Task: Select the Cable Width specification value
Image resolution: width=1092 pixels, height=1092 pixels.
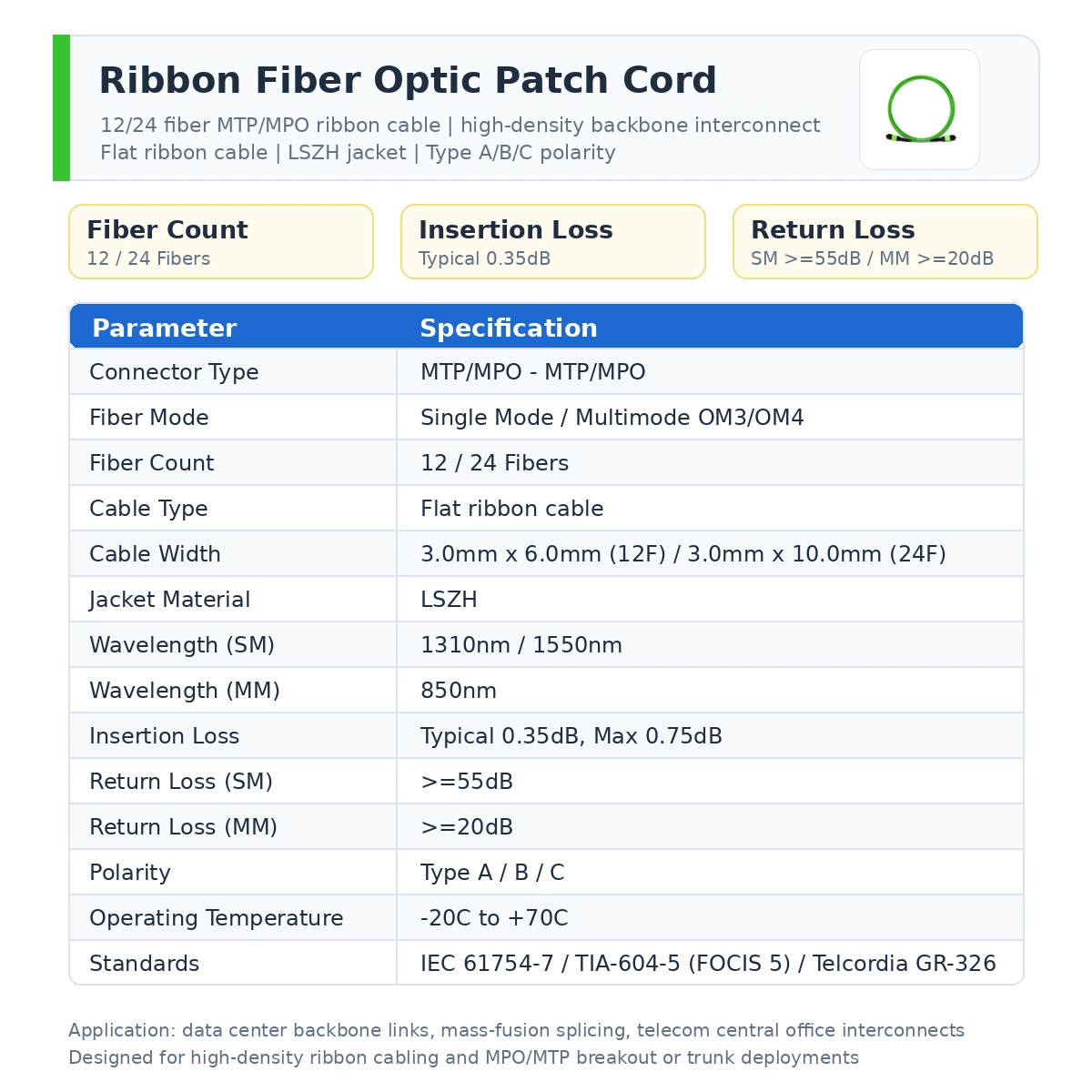Action: point(683,554)
